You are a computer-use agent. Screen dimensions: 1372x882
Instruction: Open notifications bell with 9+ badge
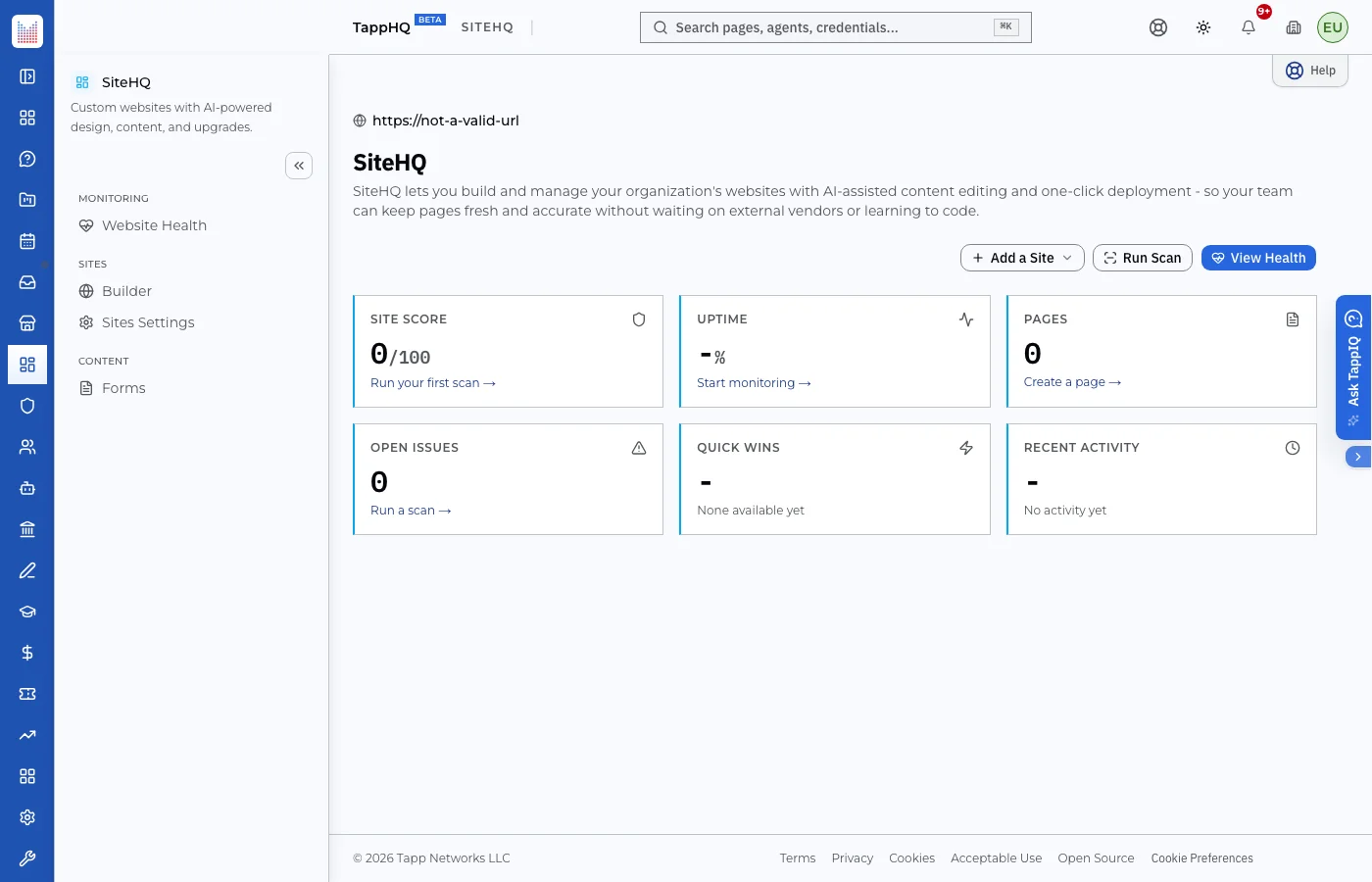tap(1249, 27)
